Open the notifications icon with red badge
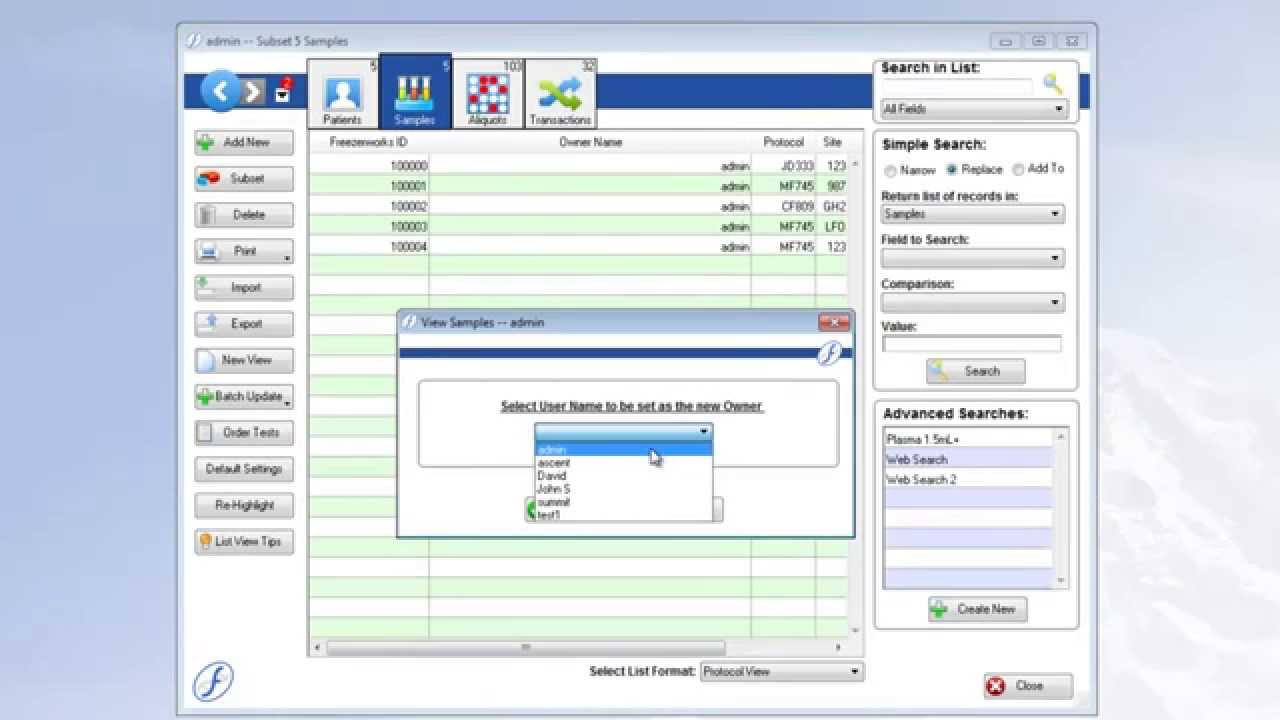The height and width of the screenshot is (720, 1280). tap(283, 91)
